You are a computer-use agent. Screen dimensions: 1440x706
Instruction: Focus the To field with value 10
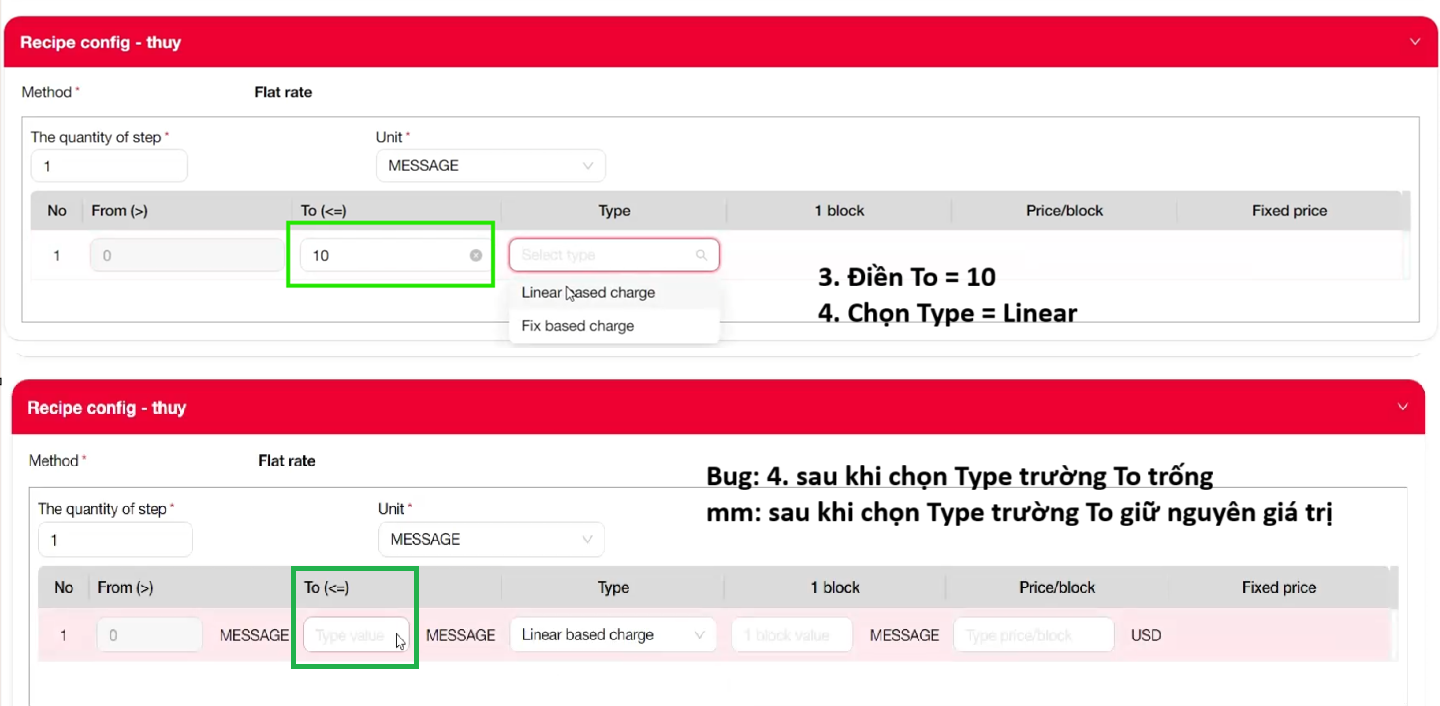(385, 255)
